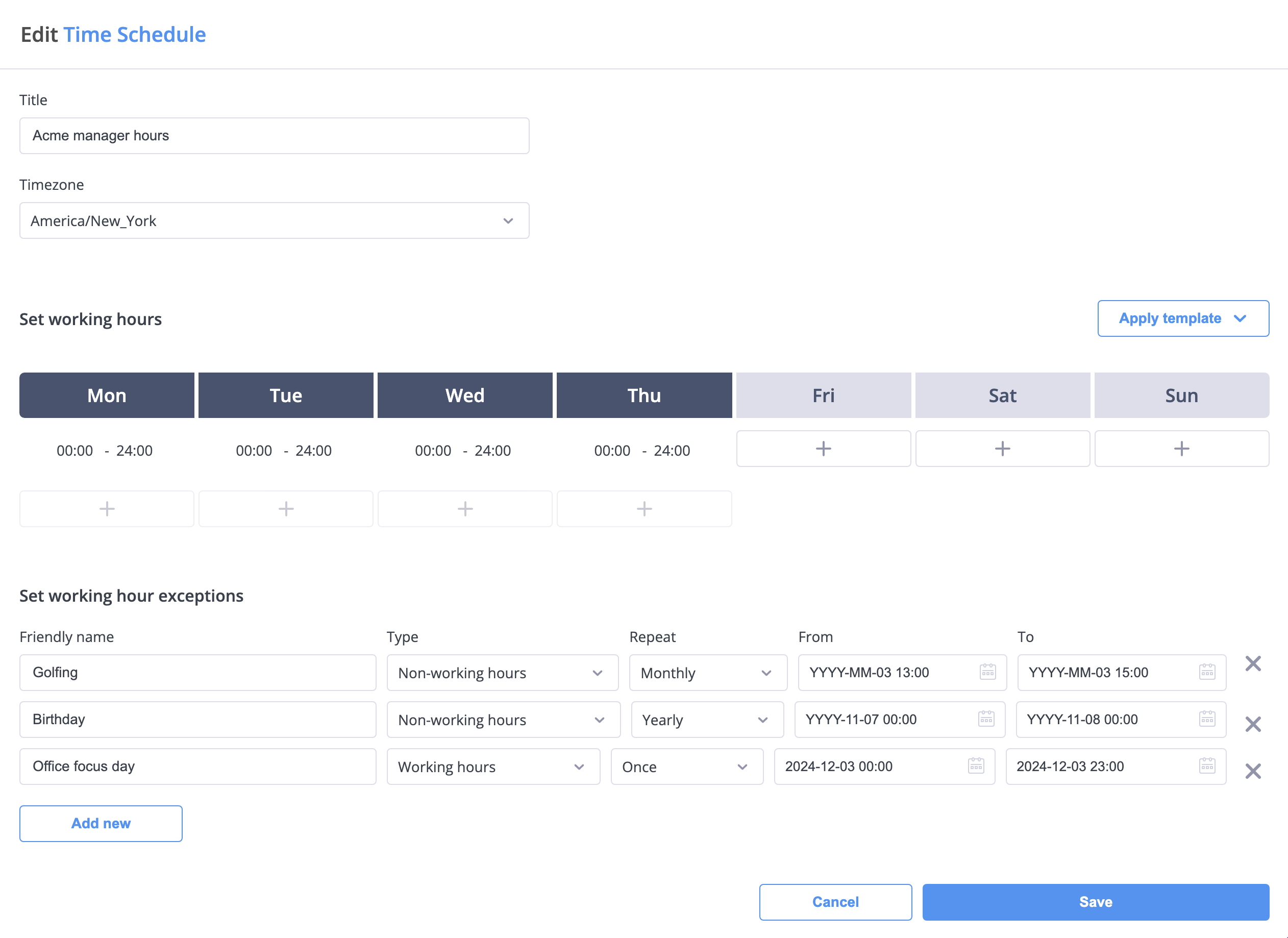Click the Add new button for exceptions
The width and height of the screenshot is (1288, 938).
[100, 823]
